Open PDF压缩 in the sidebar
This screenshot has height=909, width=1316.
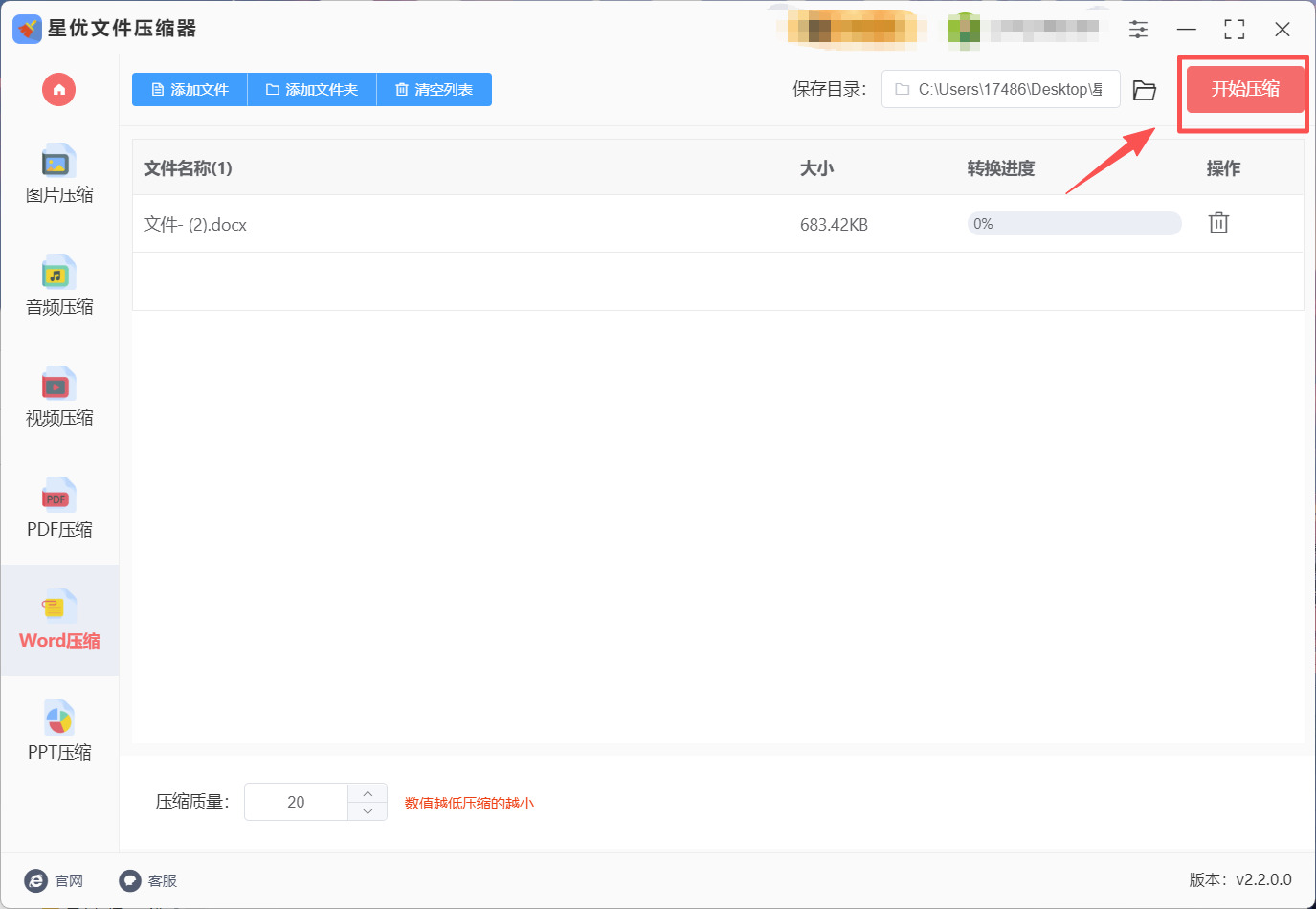pos(59,508)
